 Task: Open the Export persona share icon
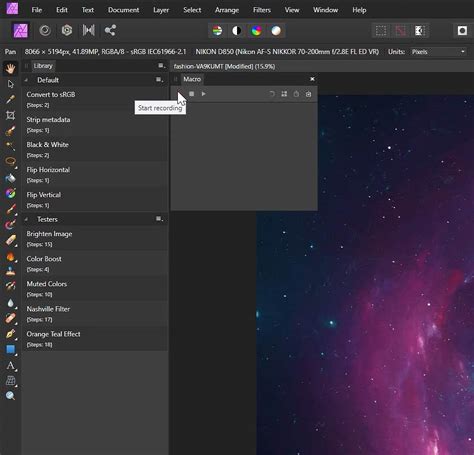[x=110, y=31]
